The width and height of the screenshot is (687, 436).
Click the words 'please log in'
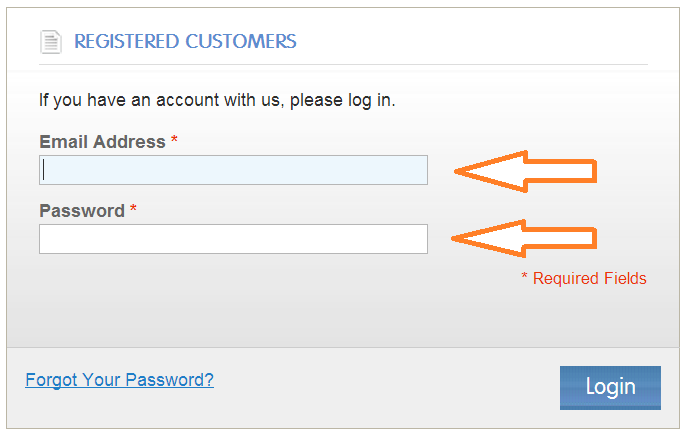click(x=342, y=100)
